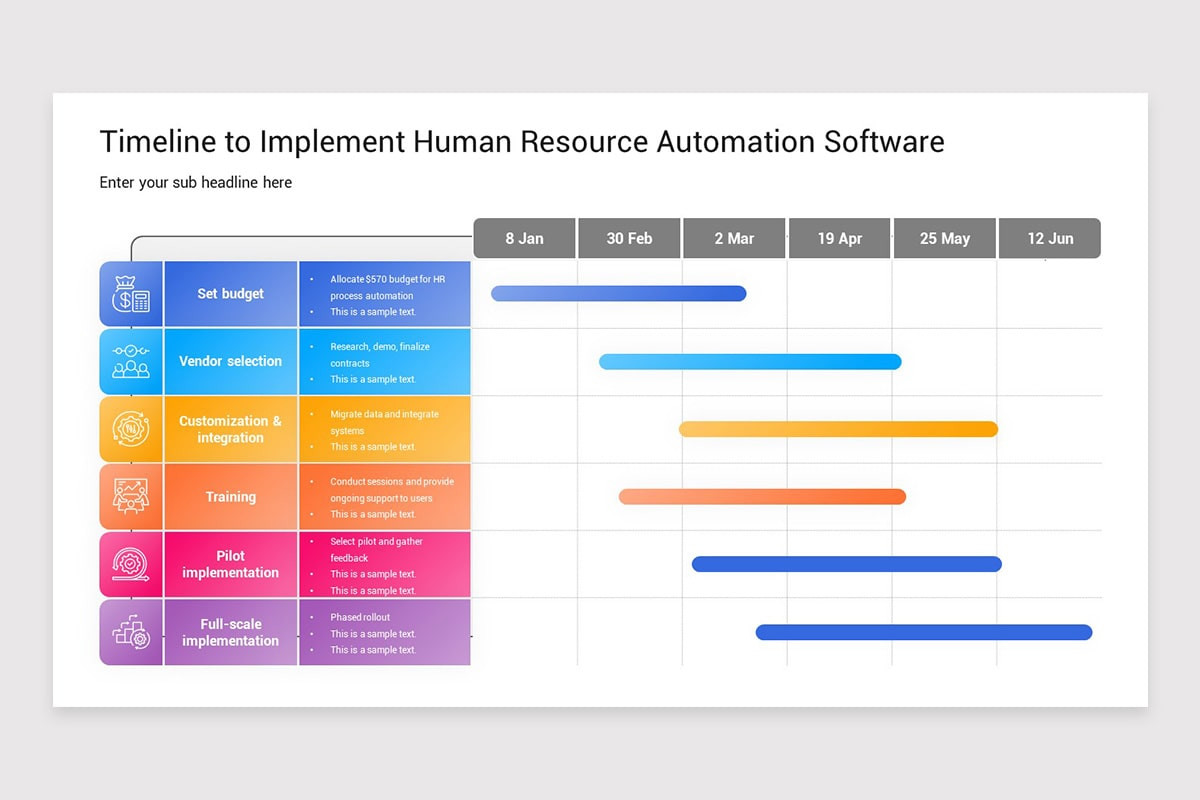Screen dimensions: 1200x800
Task: Click the "Set budget" row label
Action: point(230,293)
